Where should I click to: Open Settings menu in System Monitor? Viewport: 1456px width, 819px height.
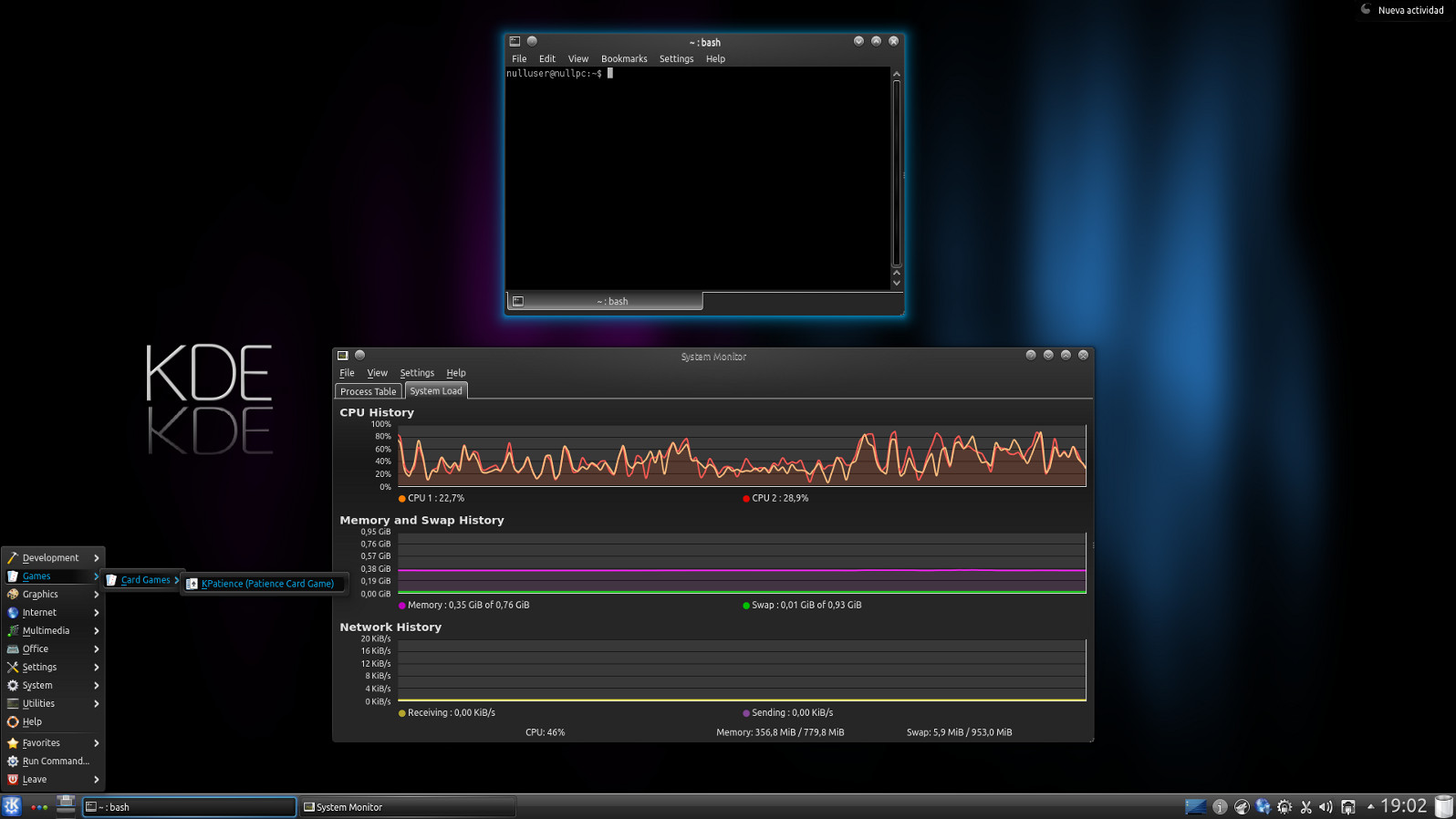coord(417,373)
